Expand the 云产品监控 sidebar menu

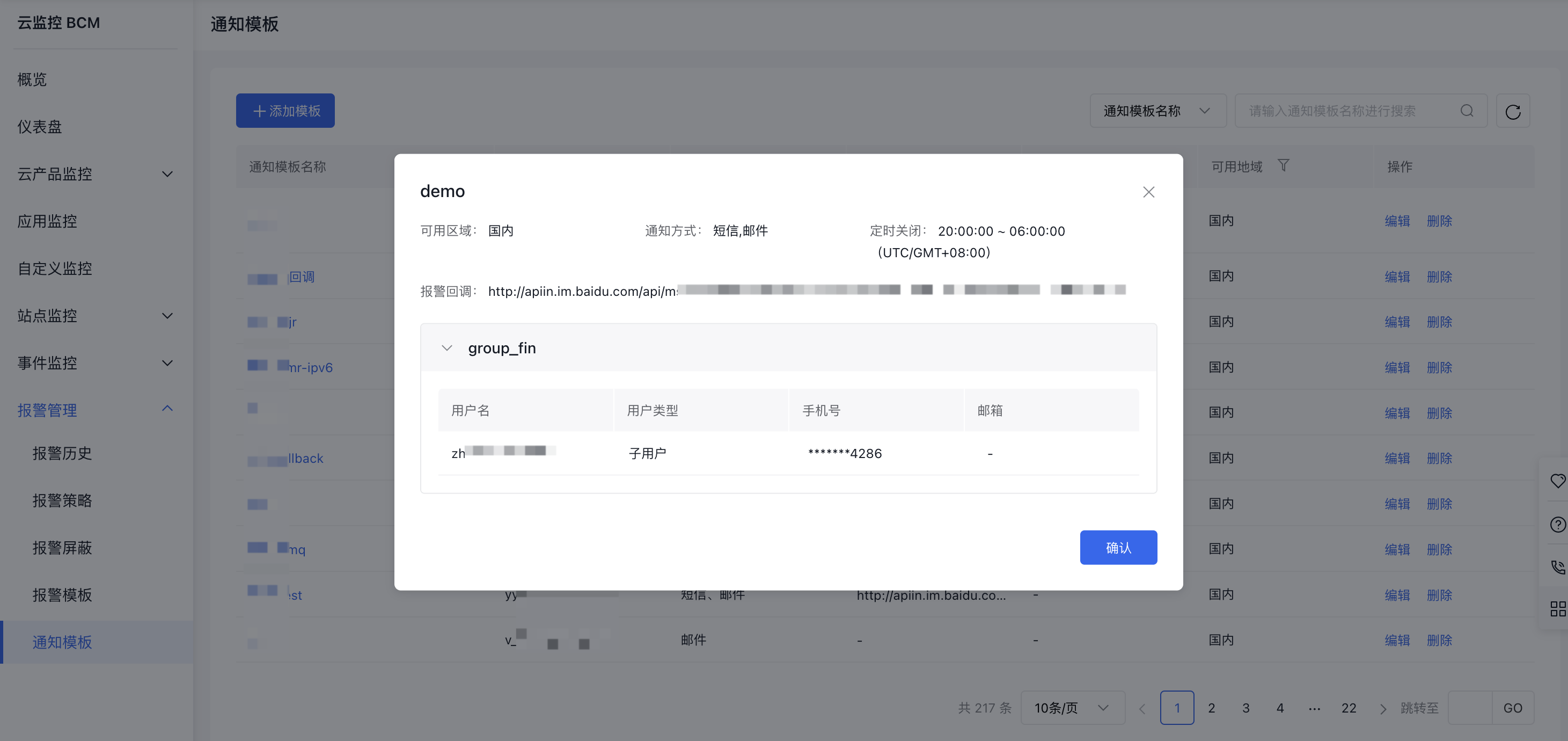pyautogui.click(x=96, y=174)
